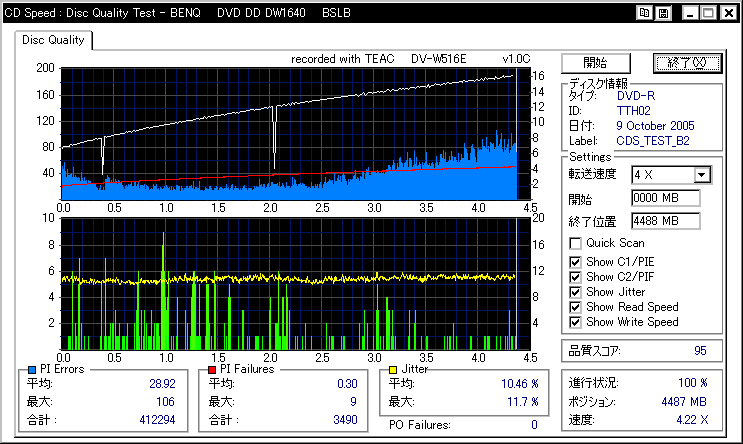Click the quality score value 95
The image size is (743, 444).
pos(700,351)
